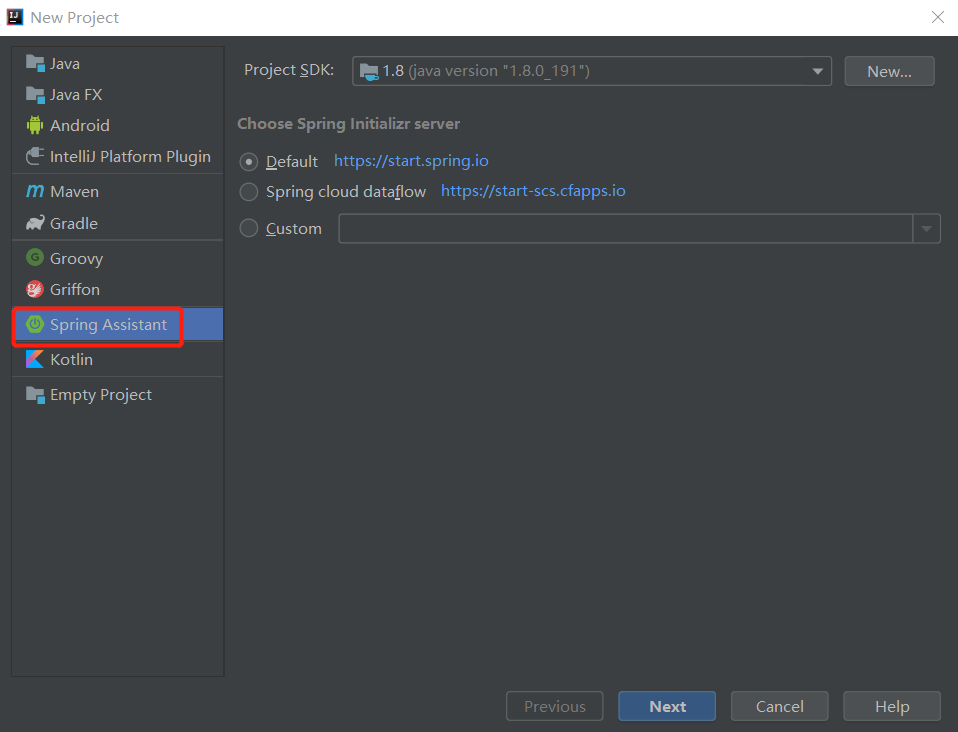958x732 pixels.
Task: Enable the Custom server radio button
Action: pos(249,228)
